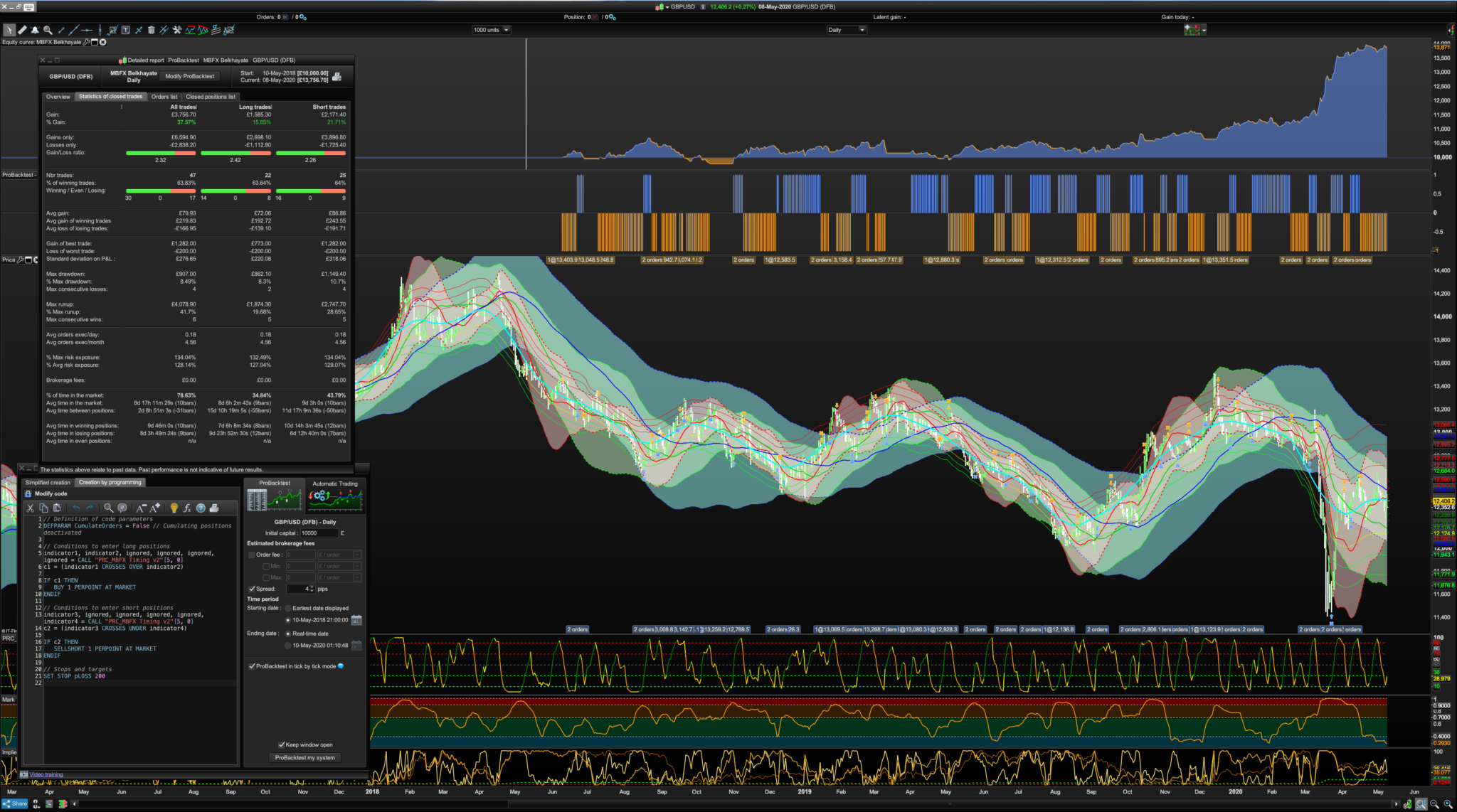Open start date calendar picker

coord(356,620)
